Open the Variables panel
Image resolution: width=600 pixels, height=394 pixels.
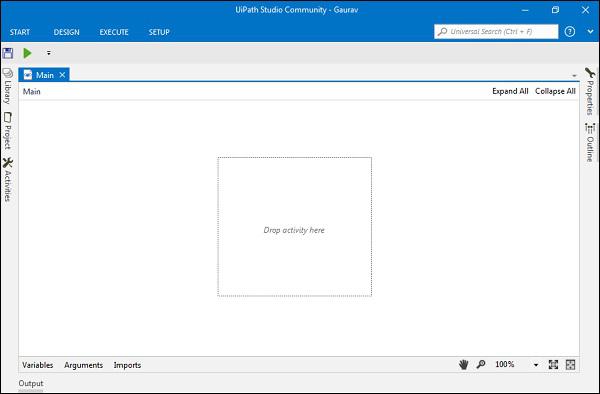(38, 365)
